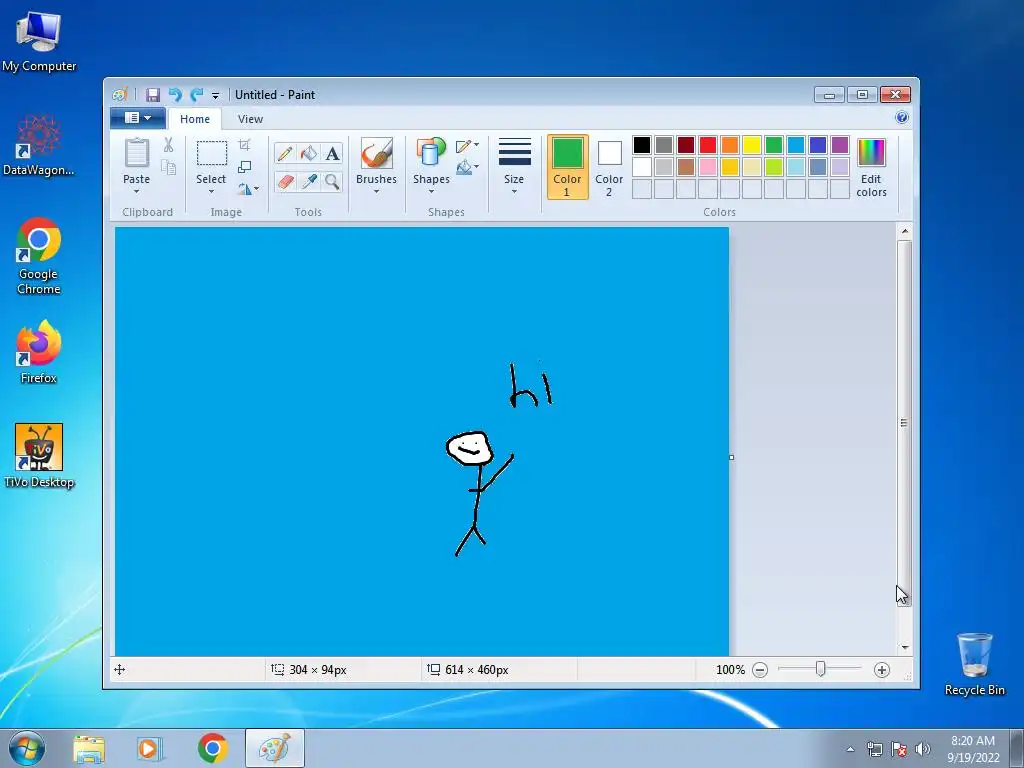The height and width of the screenshot is (768, 1024).
Task: Select the Pencil tool
Action: point(285,153)
